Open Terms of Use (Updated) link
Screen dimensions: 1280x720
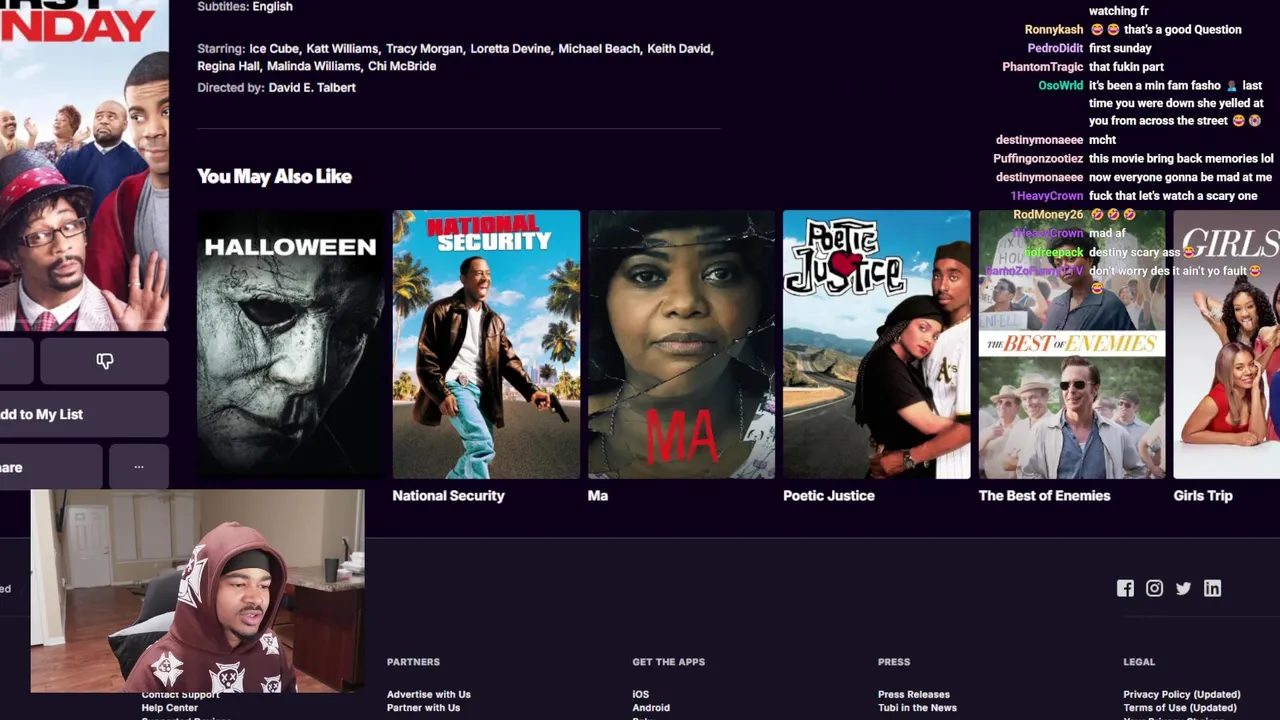1180,708
